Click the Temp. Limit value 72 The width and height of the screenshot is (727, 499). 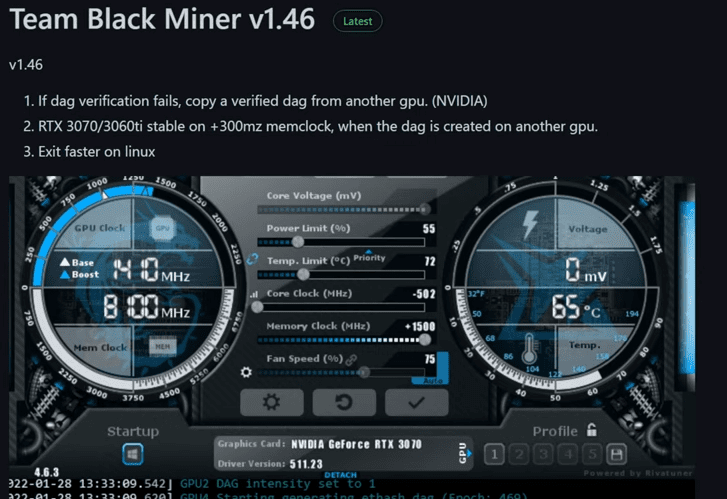pyautogui.click(x=430, y=262)
